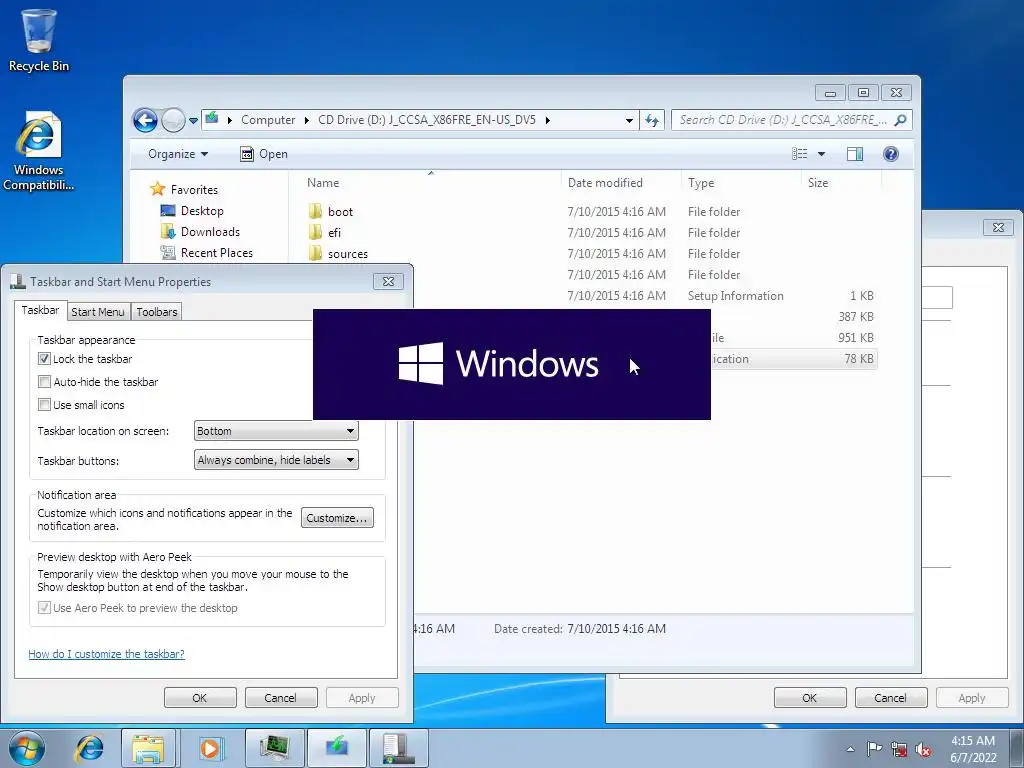1024x768 pixels.
Task: Switch to the Toolbars tab
Action: click(157, 312)
